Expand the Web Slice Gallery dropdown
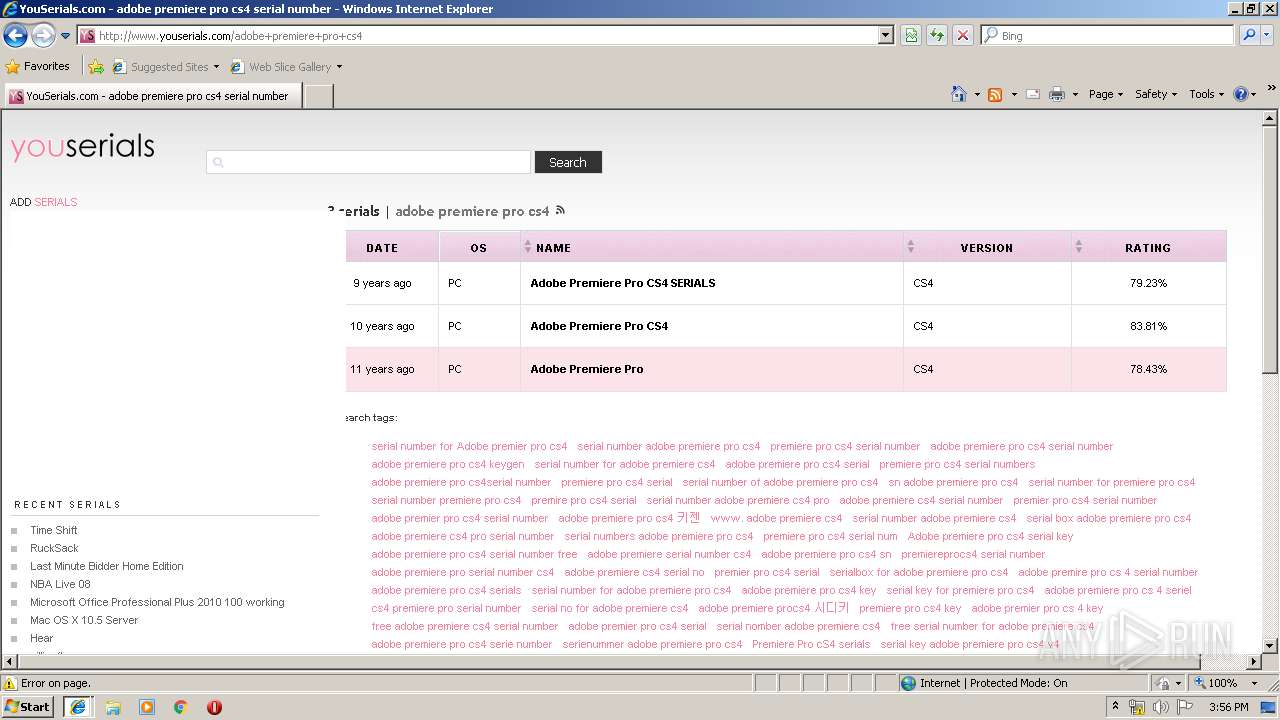The image size is (1280, 720). [339, 67]
